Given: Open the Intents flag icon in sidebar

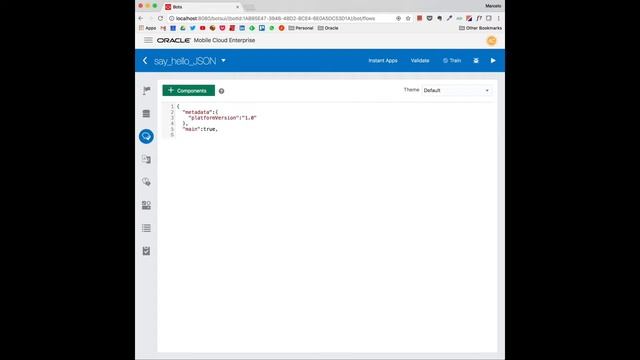Looking at the screenshot, I should (x=146, y=91).
